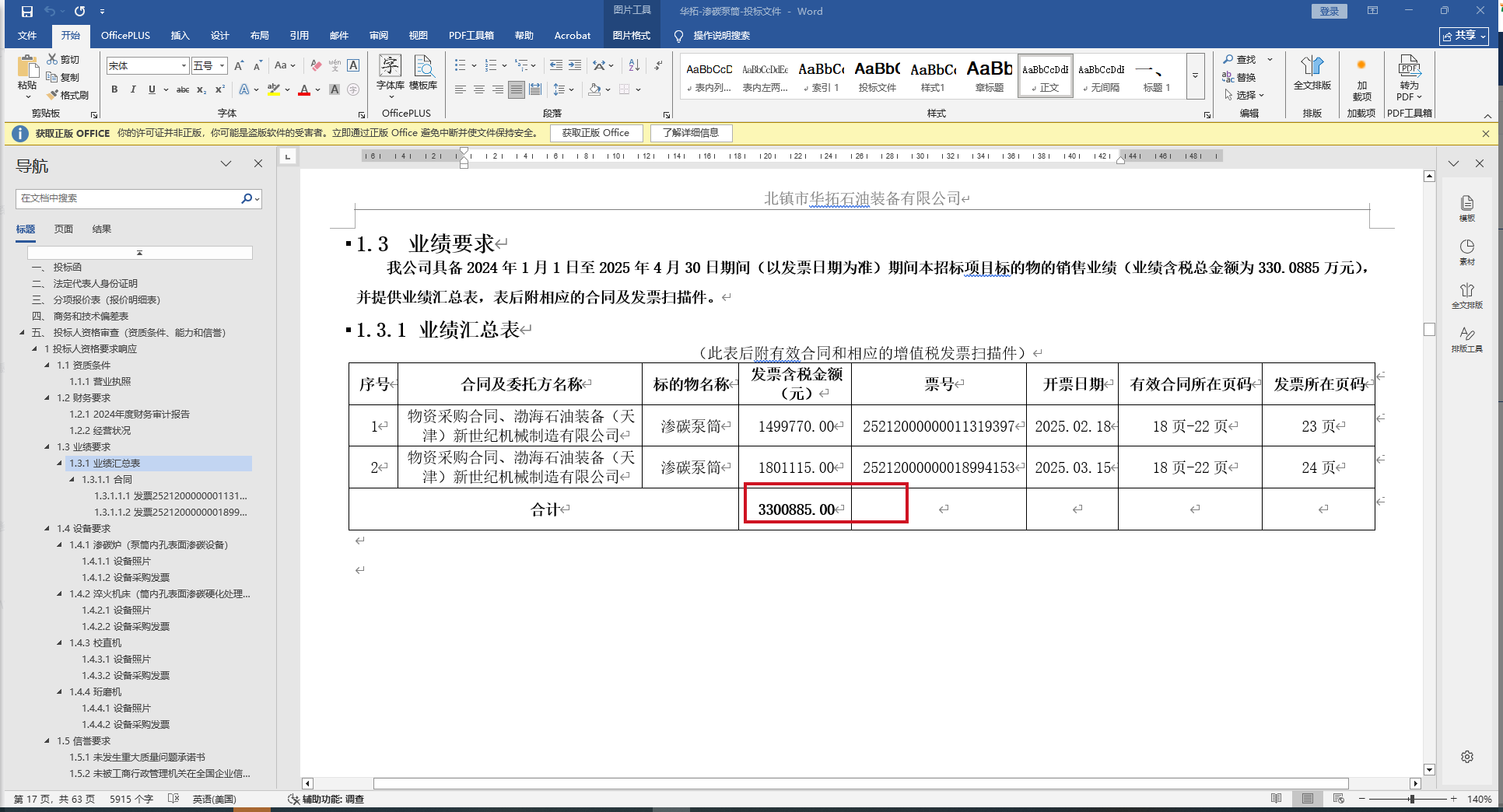This screenshot has width=1503, height=812.
Task: Click the 共享 share button
Action: (x=1464, y=36)
